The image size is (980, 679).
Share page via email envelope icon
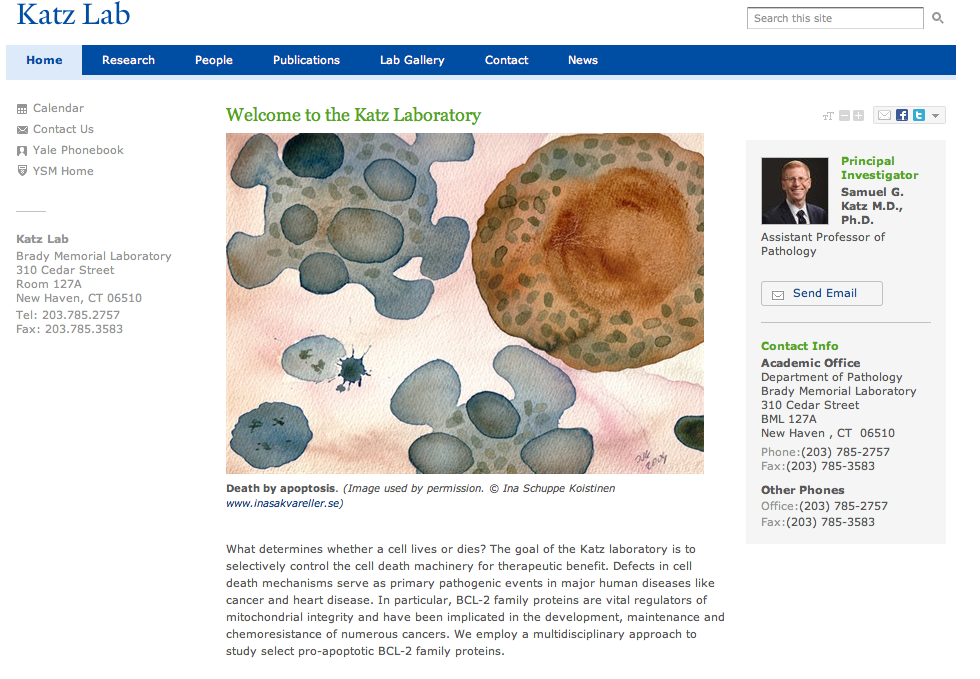click(884, 115)
